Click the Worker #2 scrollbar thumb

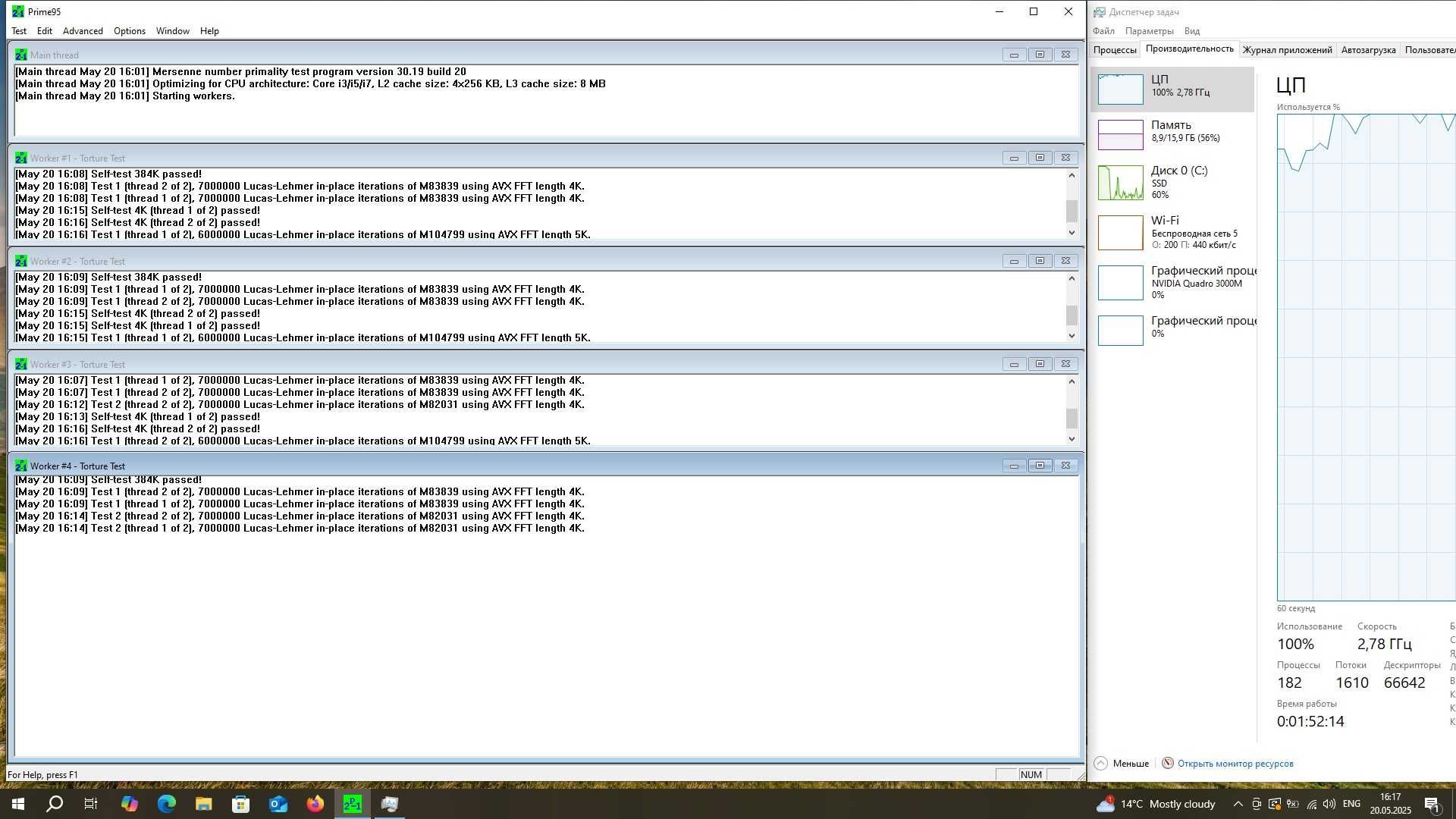click(1072, 315)
